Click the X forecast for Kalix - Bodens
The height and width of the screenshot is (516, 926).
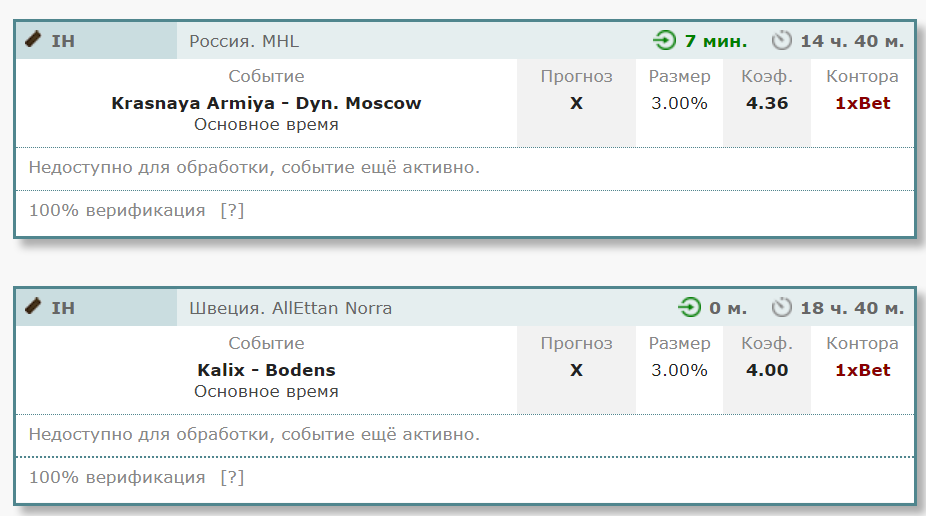point(576,370)
